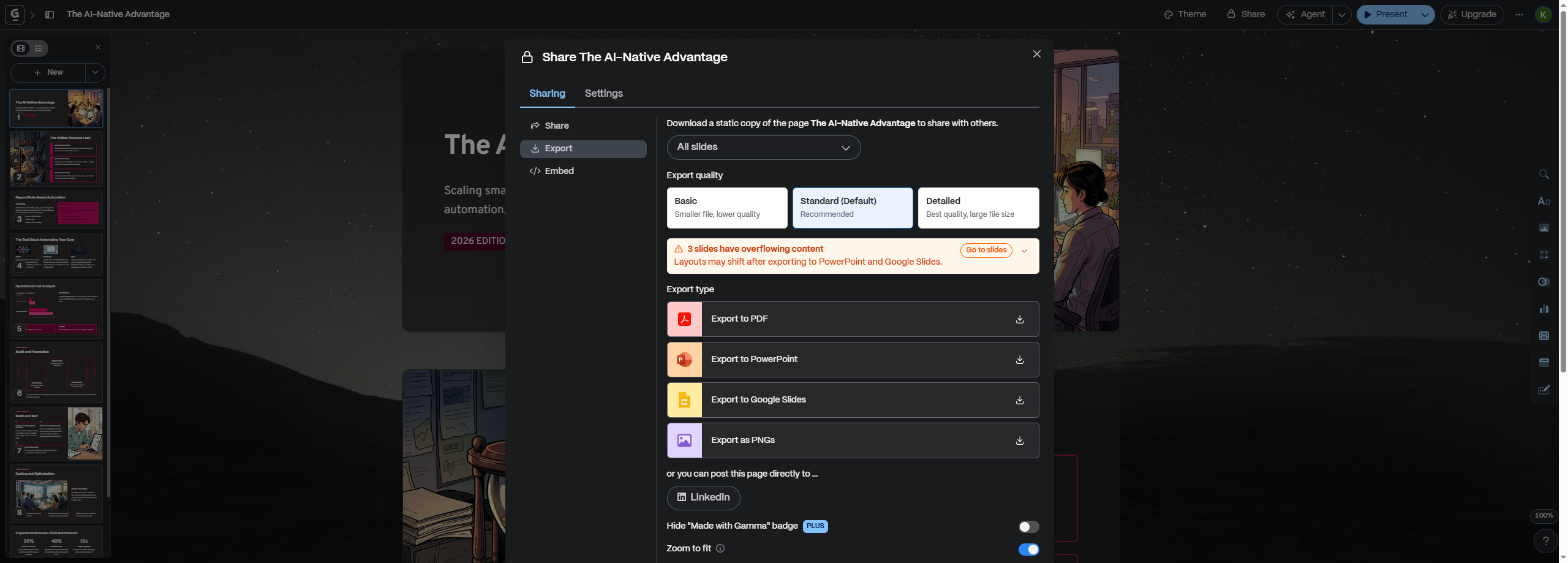Viewport: 1568px width, 563px height.
Task: Switch to the Settings tab
Action: [x=603, y=93]
